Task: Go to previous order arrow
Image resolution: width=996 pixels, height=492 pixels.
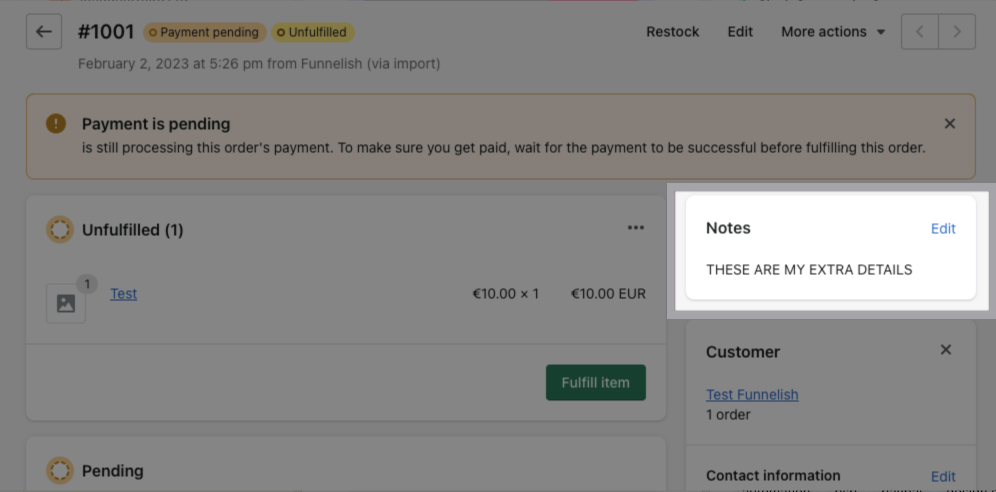Action: point(920,32)
